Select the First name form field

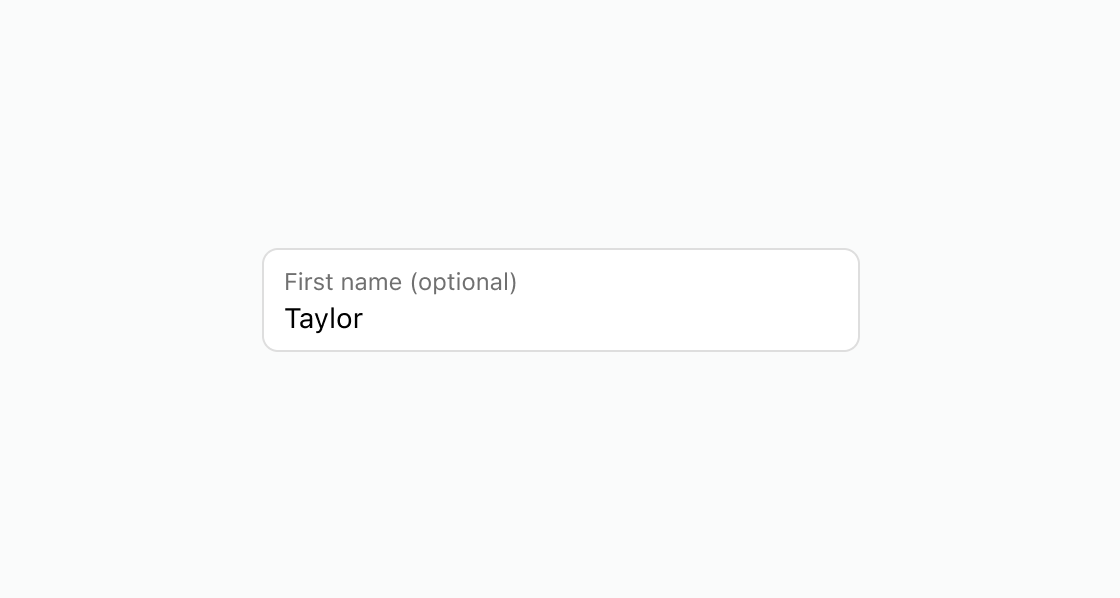[x=560, y=318]
